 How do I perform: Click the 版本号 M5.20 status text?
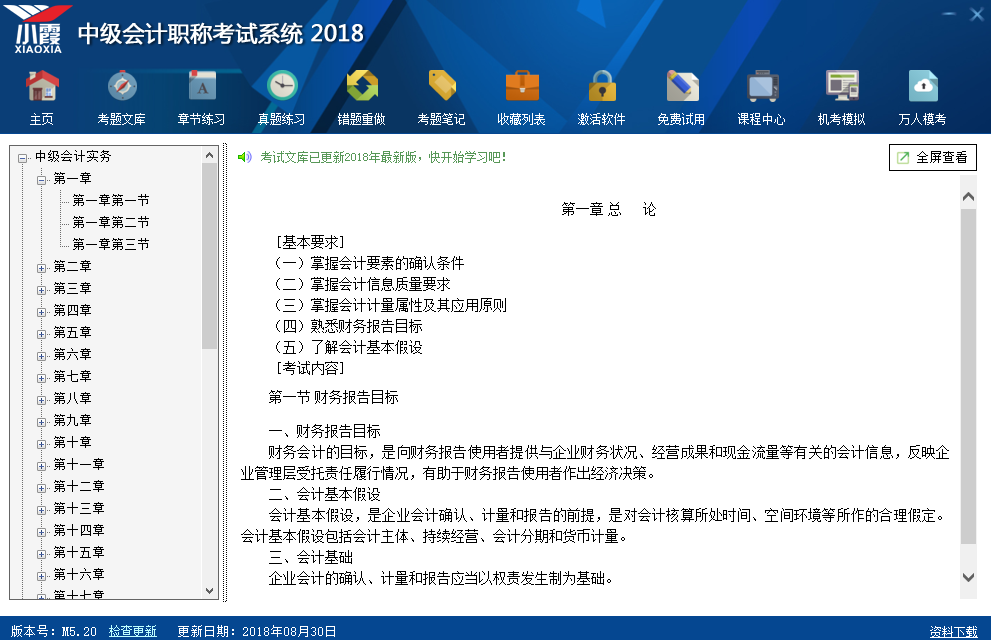coord(54,631)
